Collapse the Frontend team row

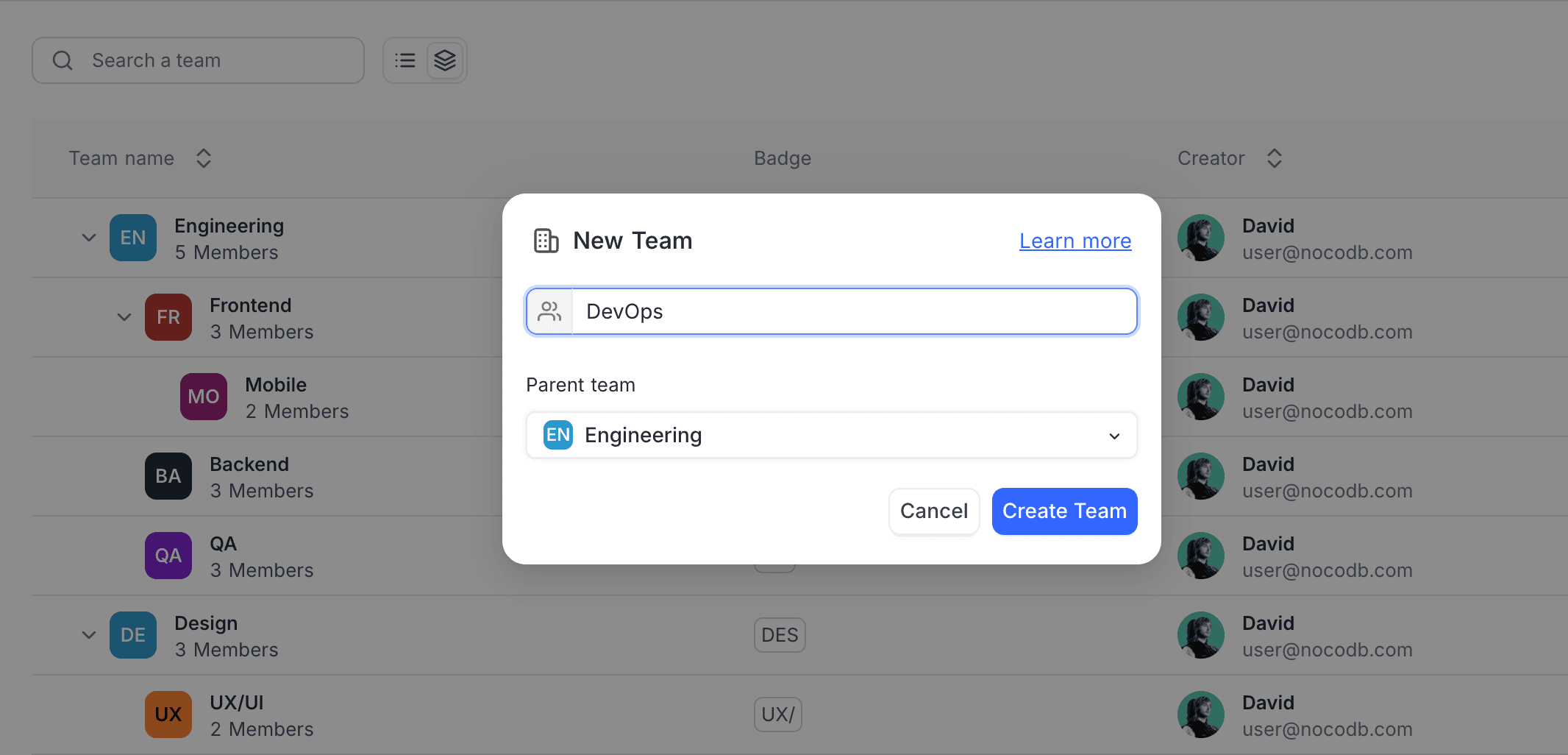click(x=124, y=317)
